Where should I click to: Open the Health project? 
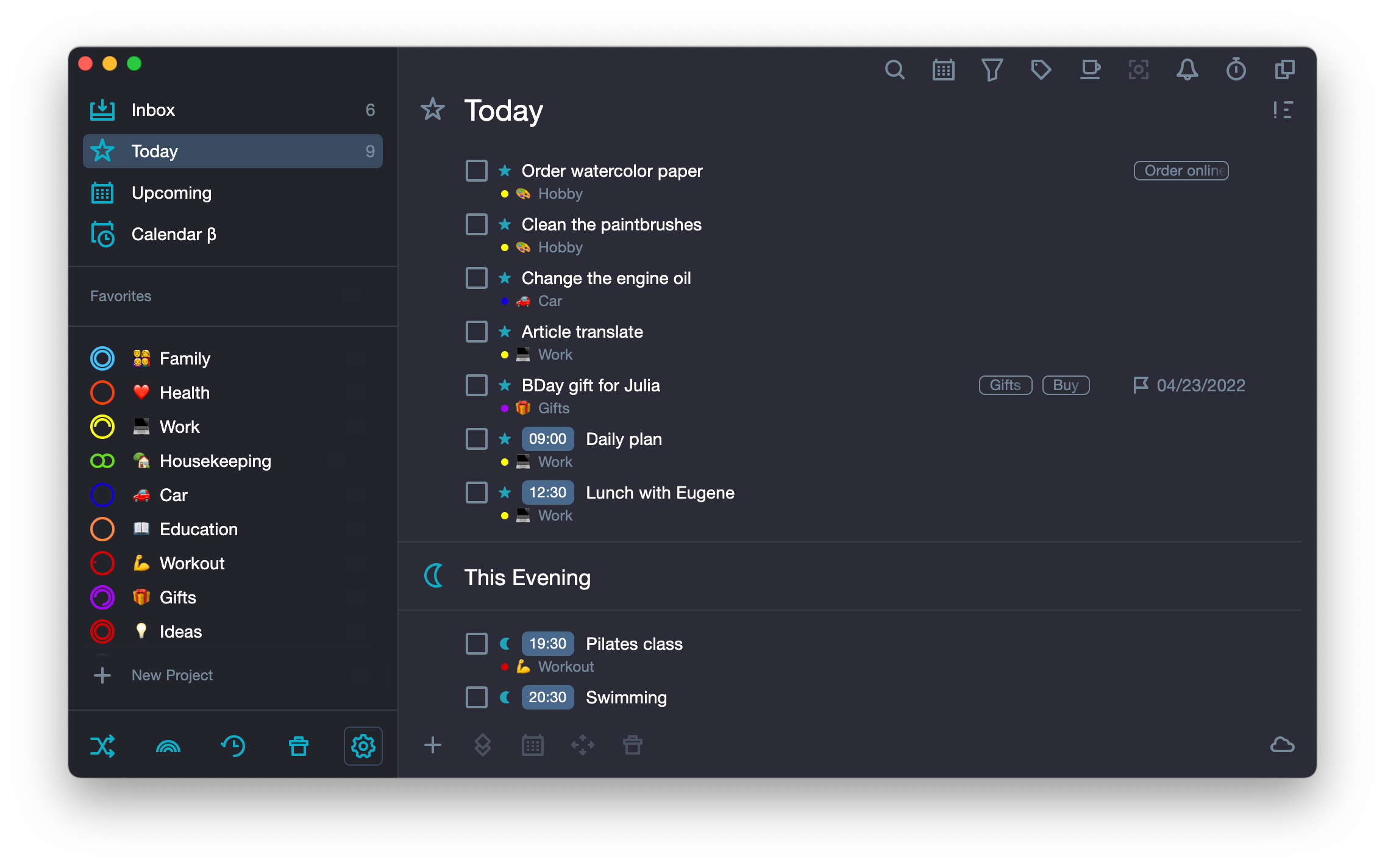[233, 393]
